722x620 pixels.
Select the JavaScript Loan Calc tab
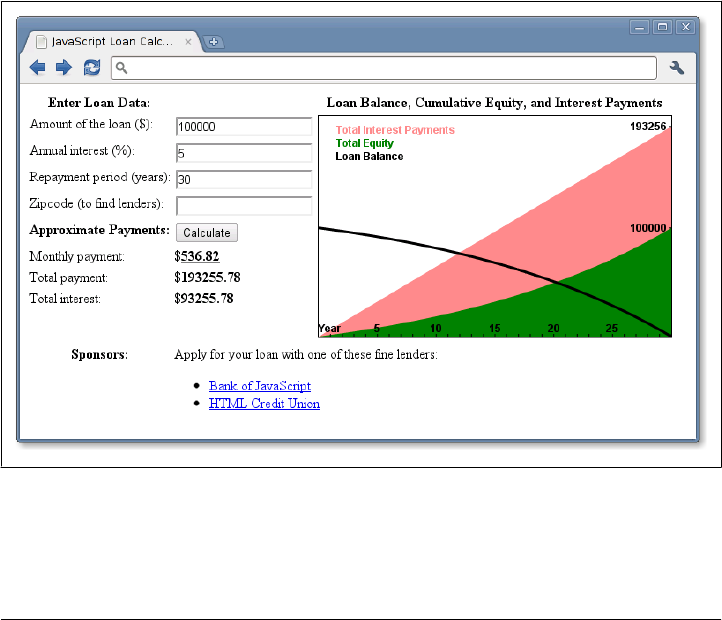pos(112,41)
